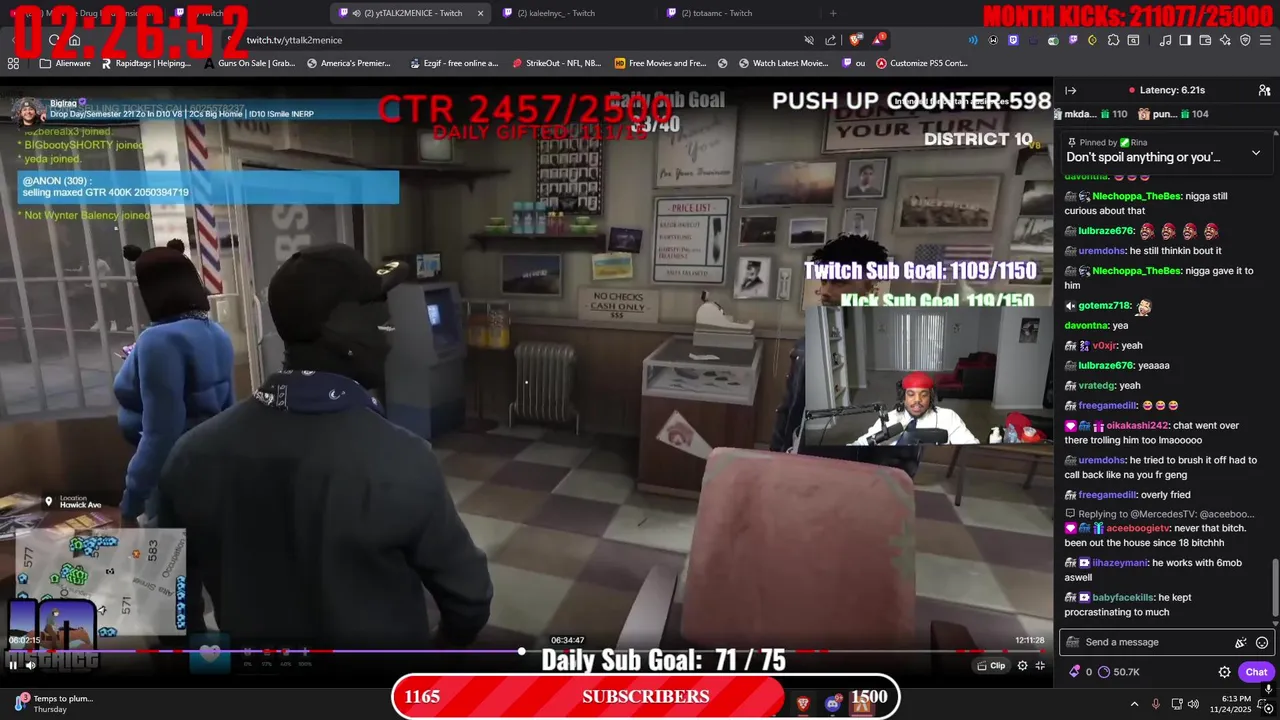This screenshot has width=1280, height=720.
Task: Open weather widget Temps to plummet
Action: pos(55,704)
